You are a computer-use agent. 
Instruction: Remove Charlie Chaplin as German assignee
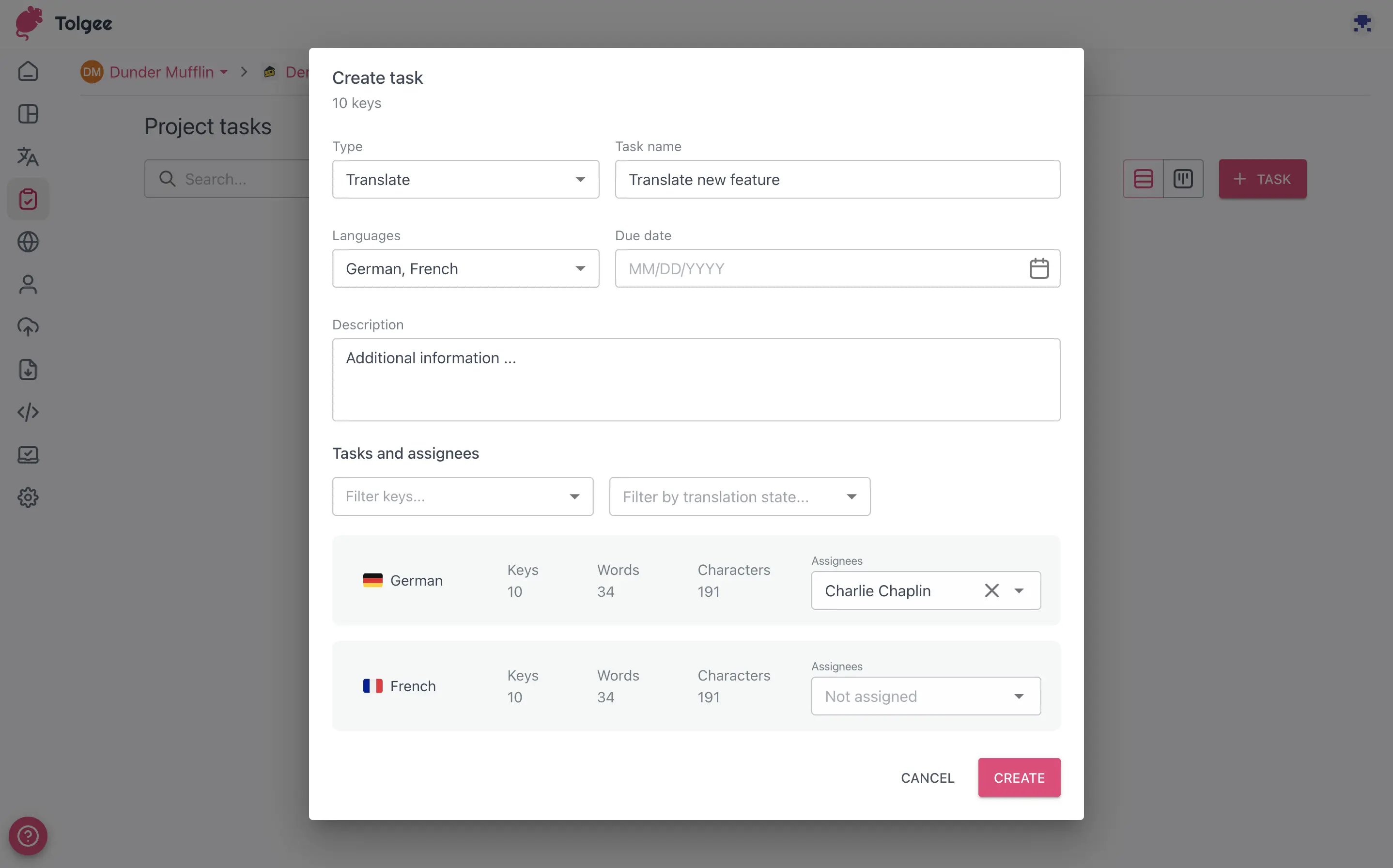pyautogui.click(x=991, y=590)
